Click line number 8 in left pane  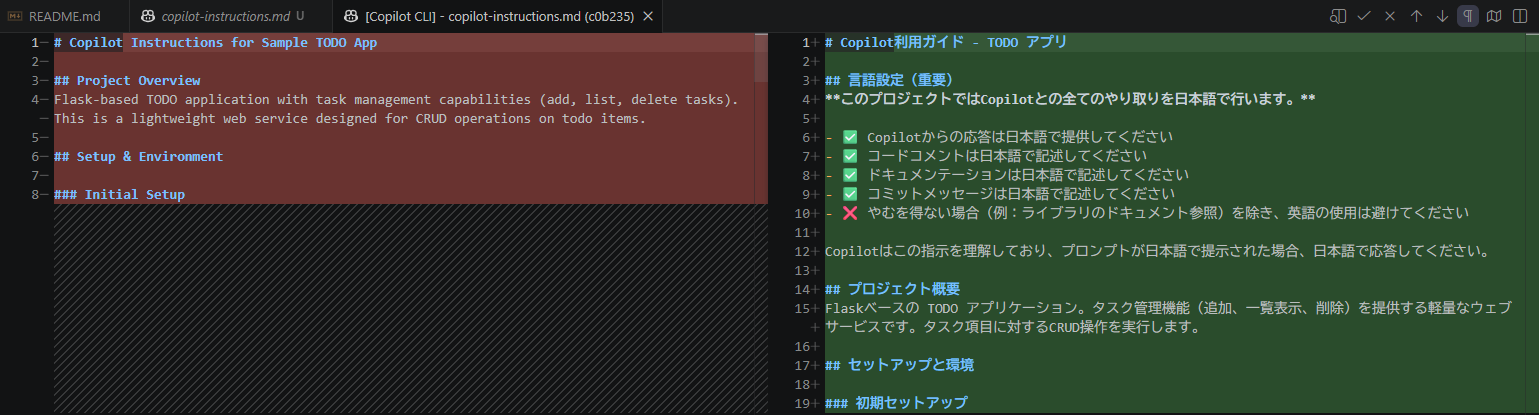[34, 194]
